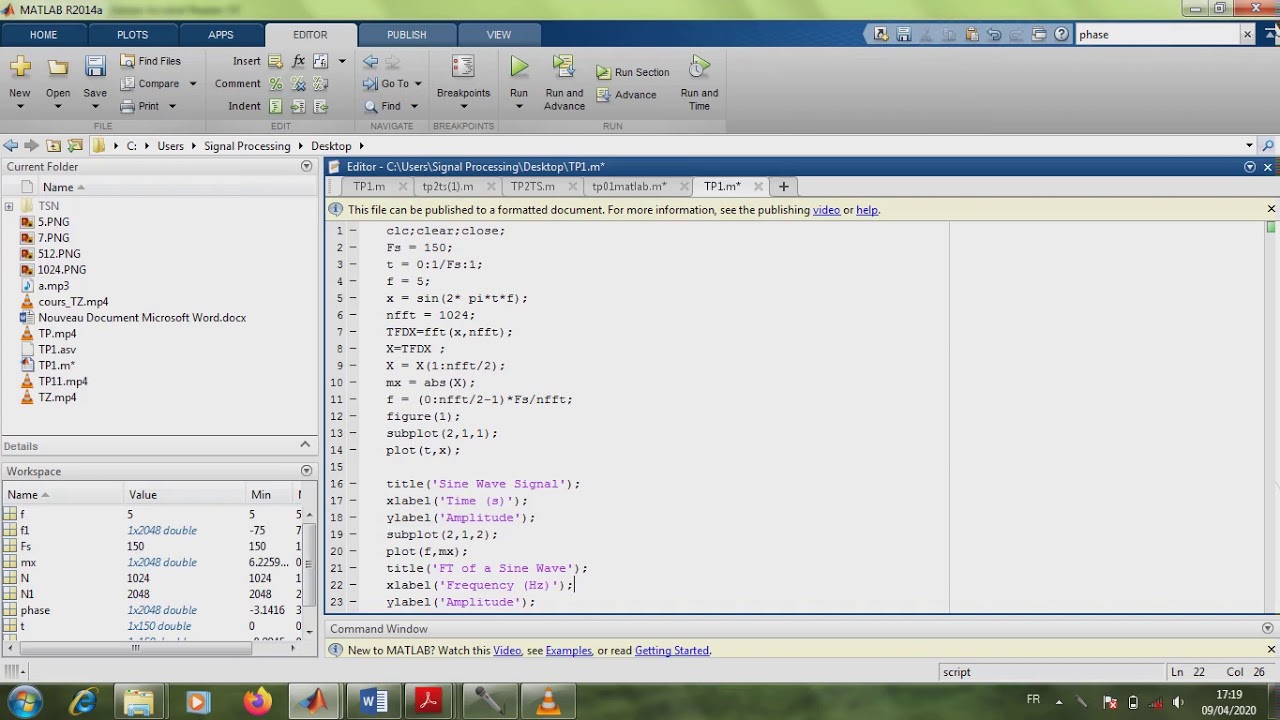Viewport: 1280px width, 720px height.
Task: Open Firefox from the taskbar
Action: 257,701
